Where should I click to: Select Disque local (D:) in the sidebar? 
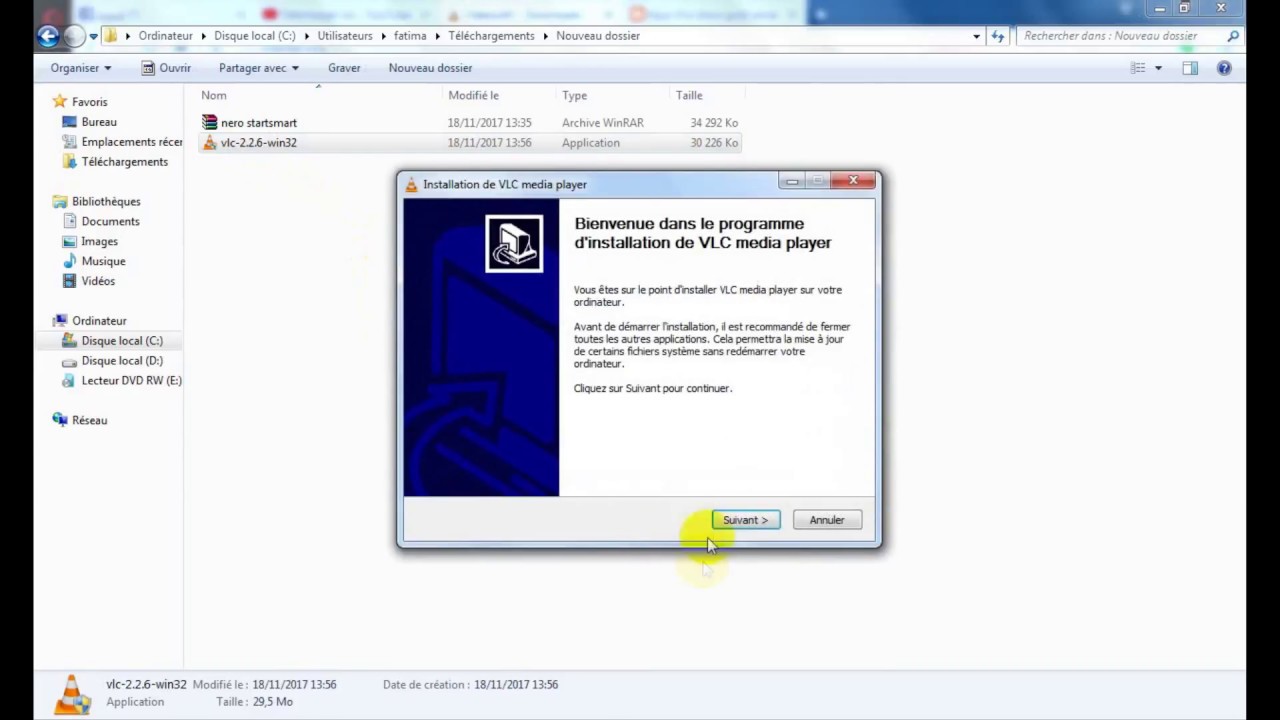[x=122, y=361]
